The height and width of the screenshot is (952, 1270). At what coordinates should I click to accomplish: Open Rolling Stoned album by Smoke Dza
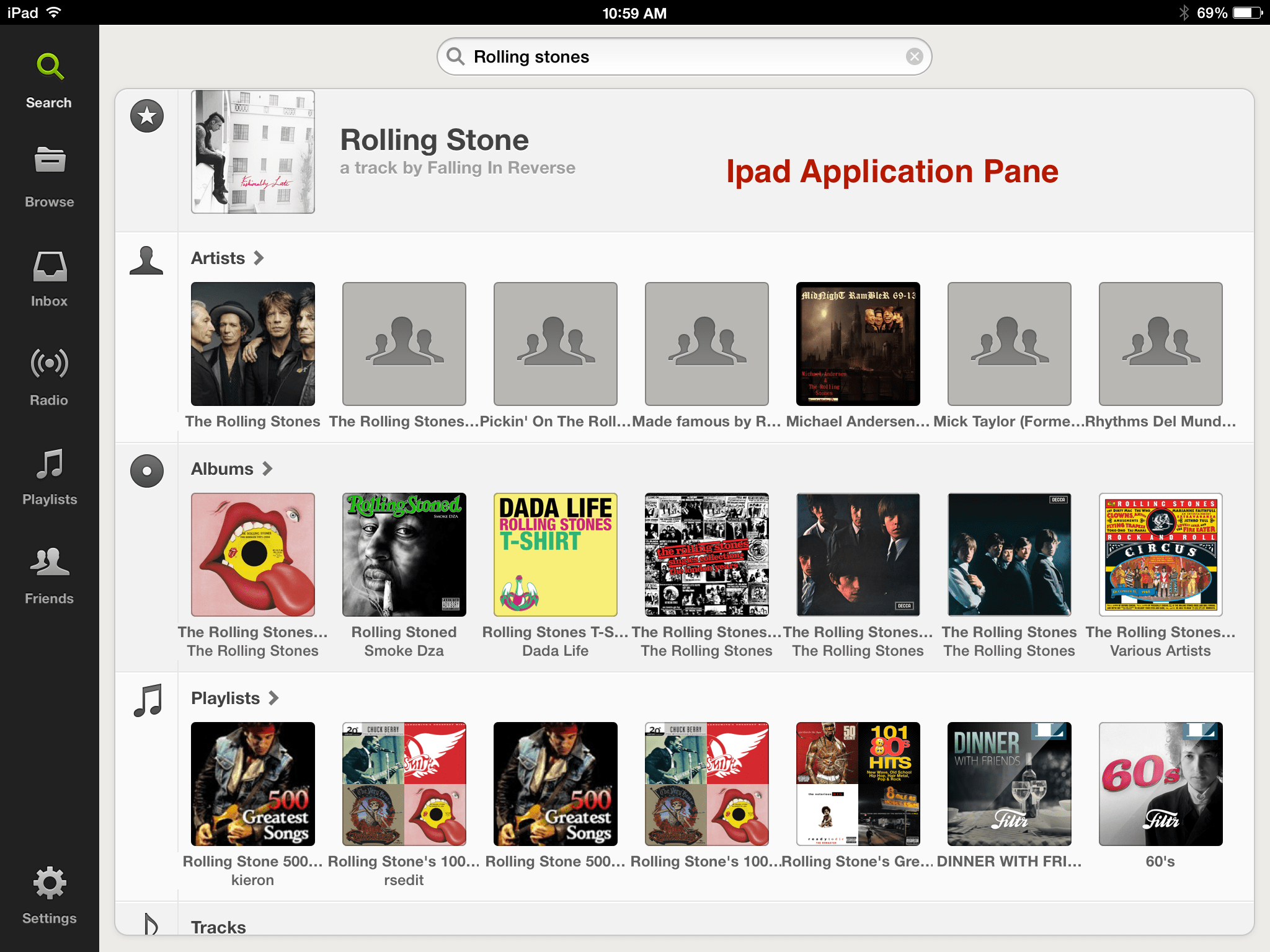tap(404, 555)
